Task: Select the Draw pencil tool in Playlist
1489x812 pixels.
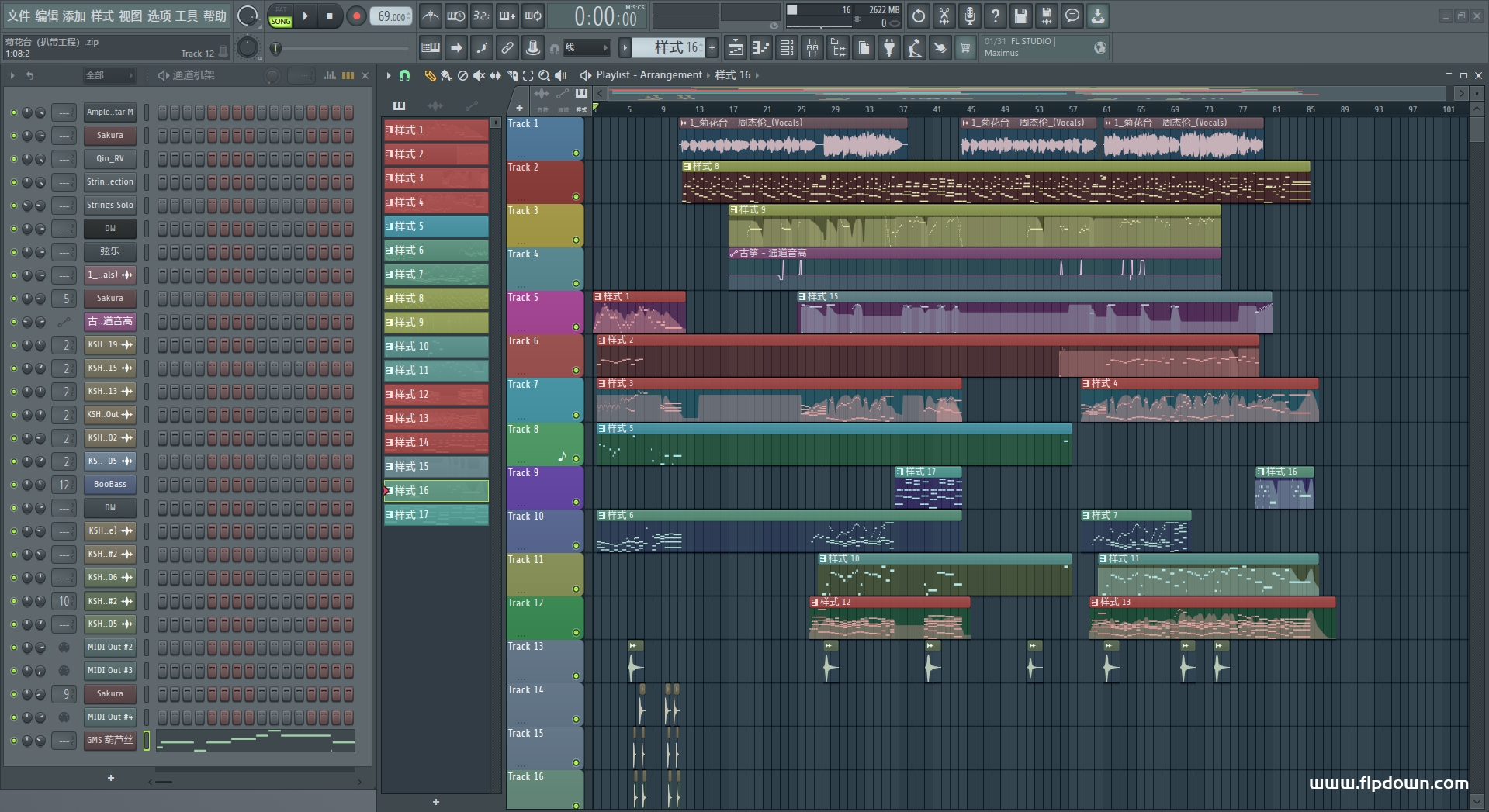Action: [430, 75]
